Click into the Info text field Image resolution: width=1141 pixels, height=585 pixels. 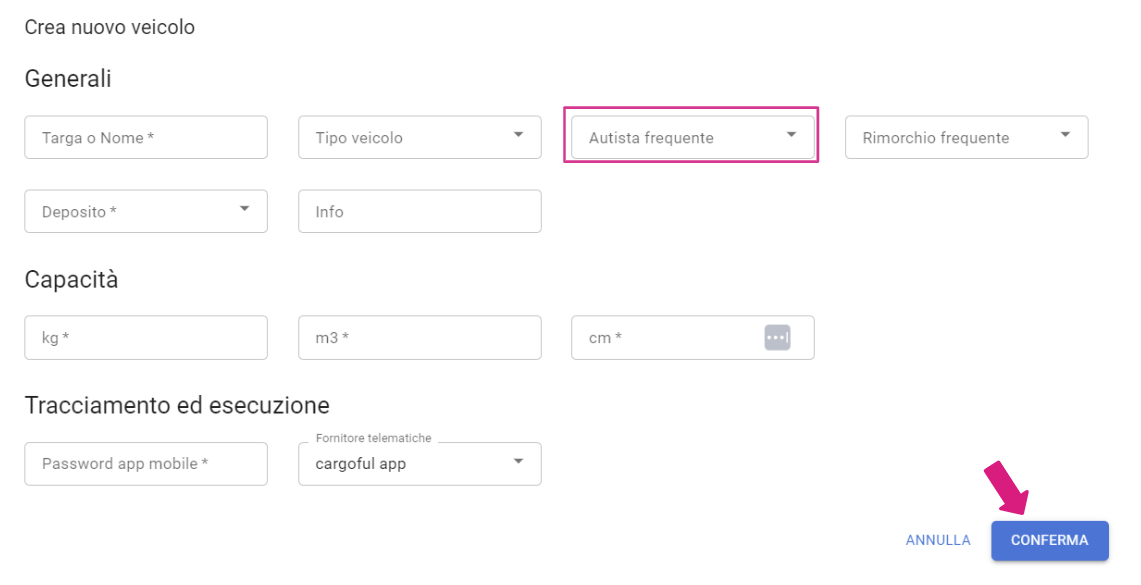click(x=420, y=212)
